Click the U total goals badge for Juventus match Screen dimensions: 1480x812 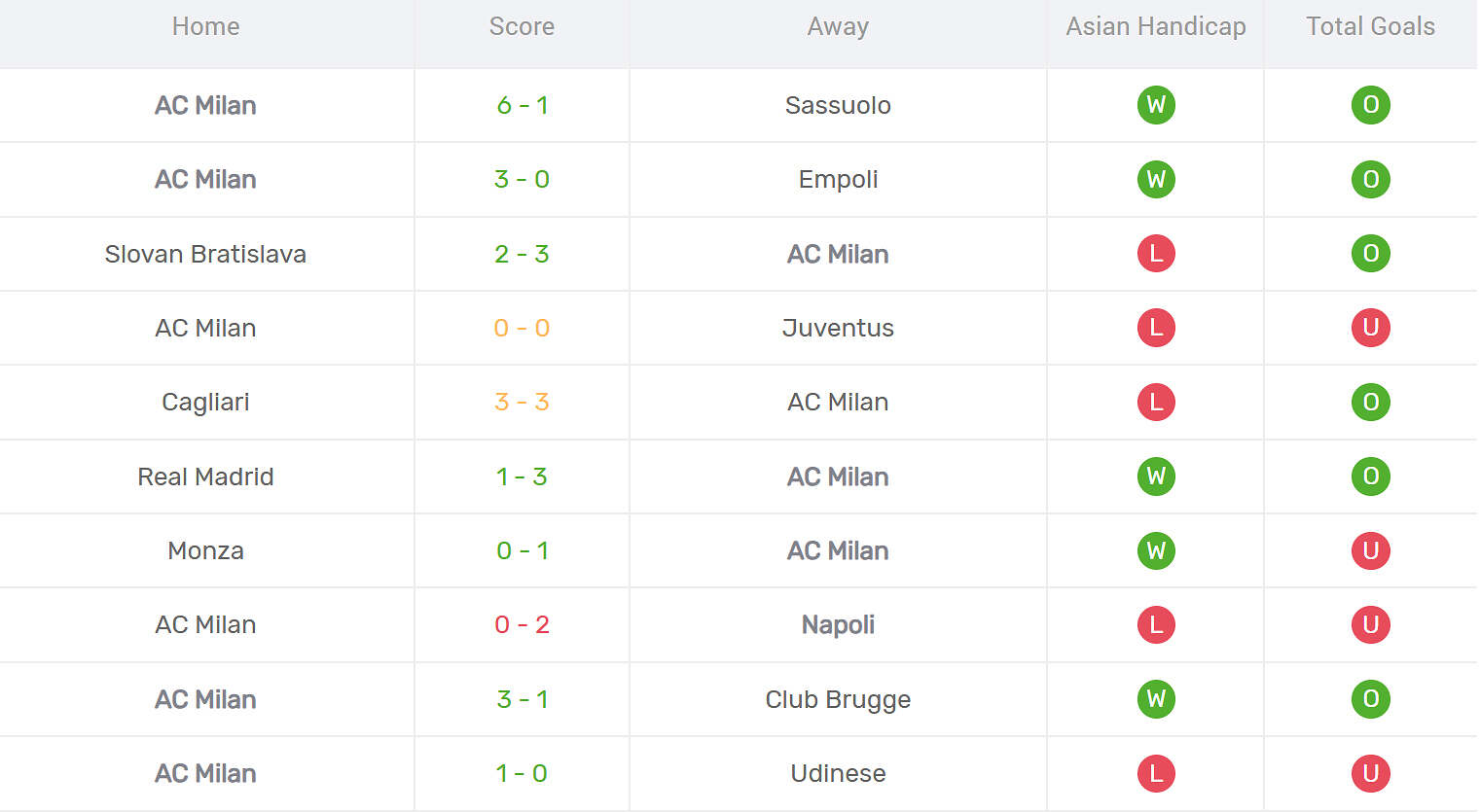(1370, 328)
